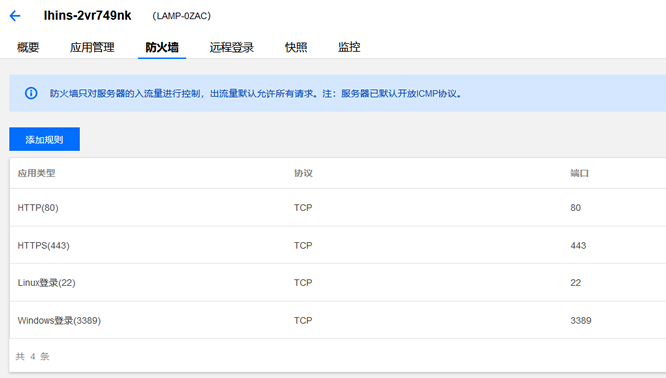Switch to the 应用管理 tab
Viewport: 666px width, 378px height.
92,47
